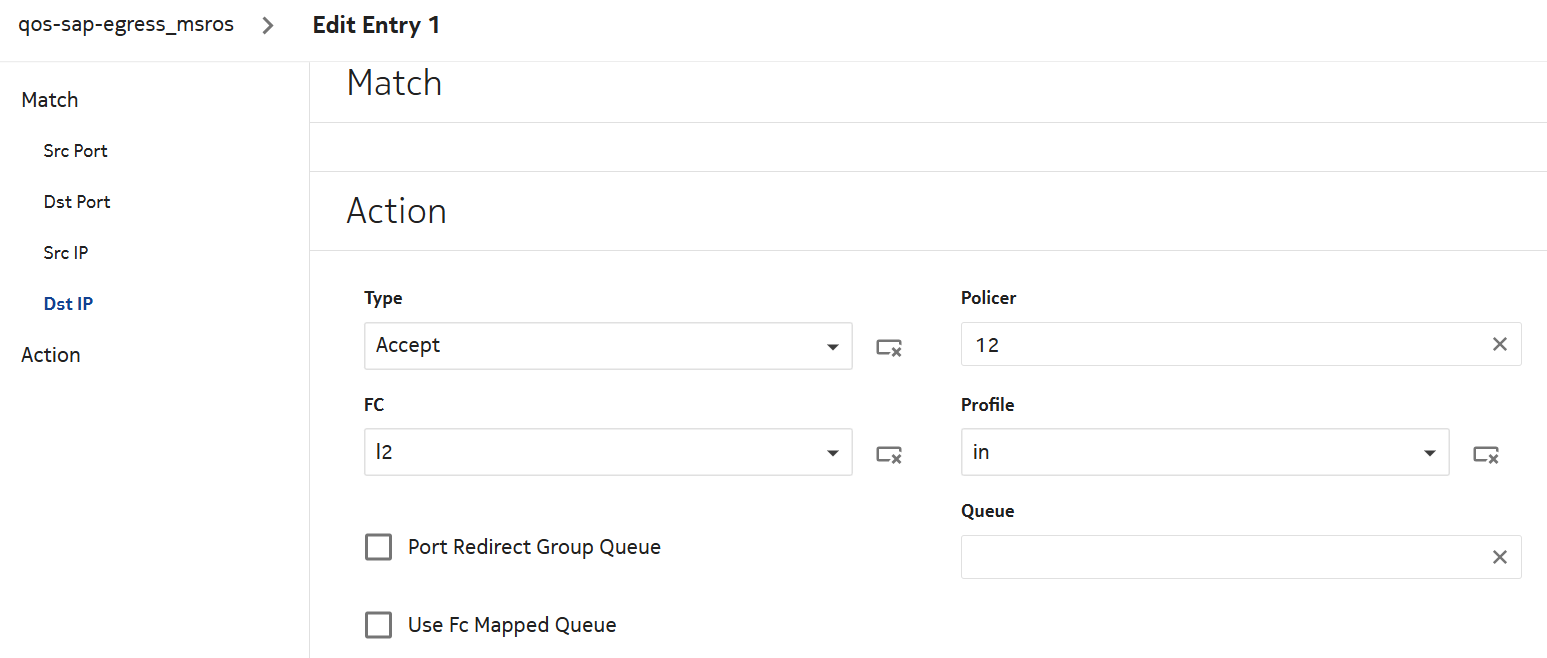Click into the empty Queue input field
1547x658 pixels.
pos(1220,557)
